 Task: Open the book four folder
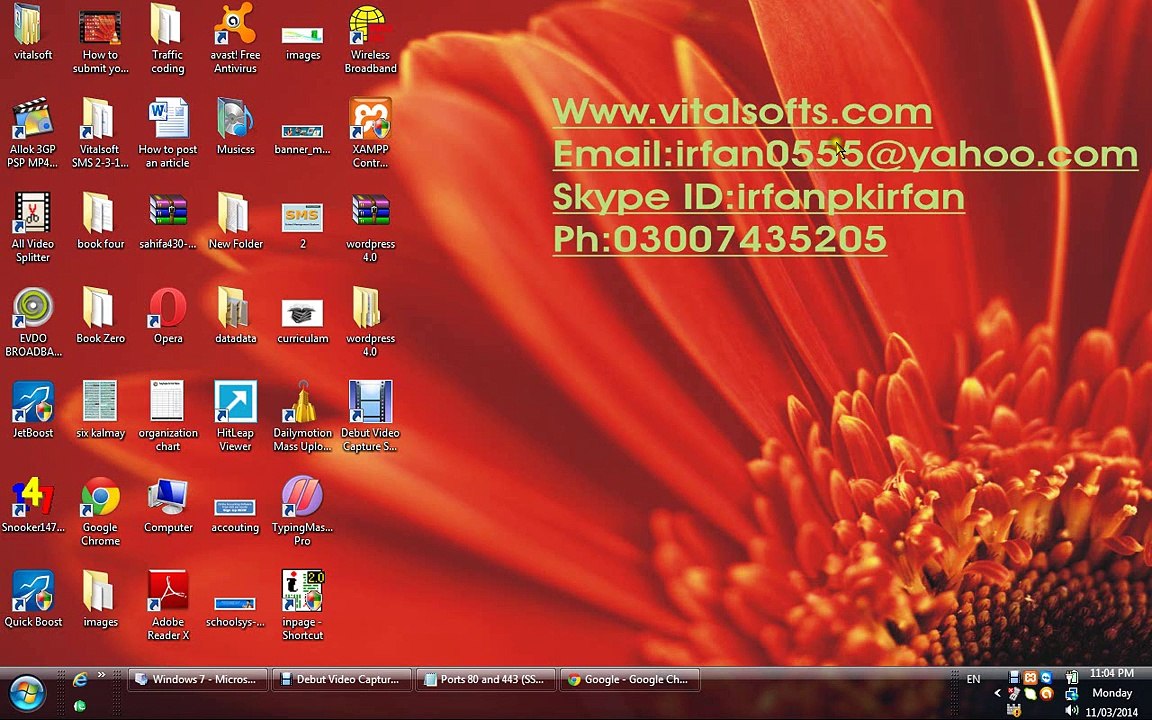coord(100,221)
